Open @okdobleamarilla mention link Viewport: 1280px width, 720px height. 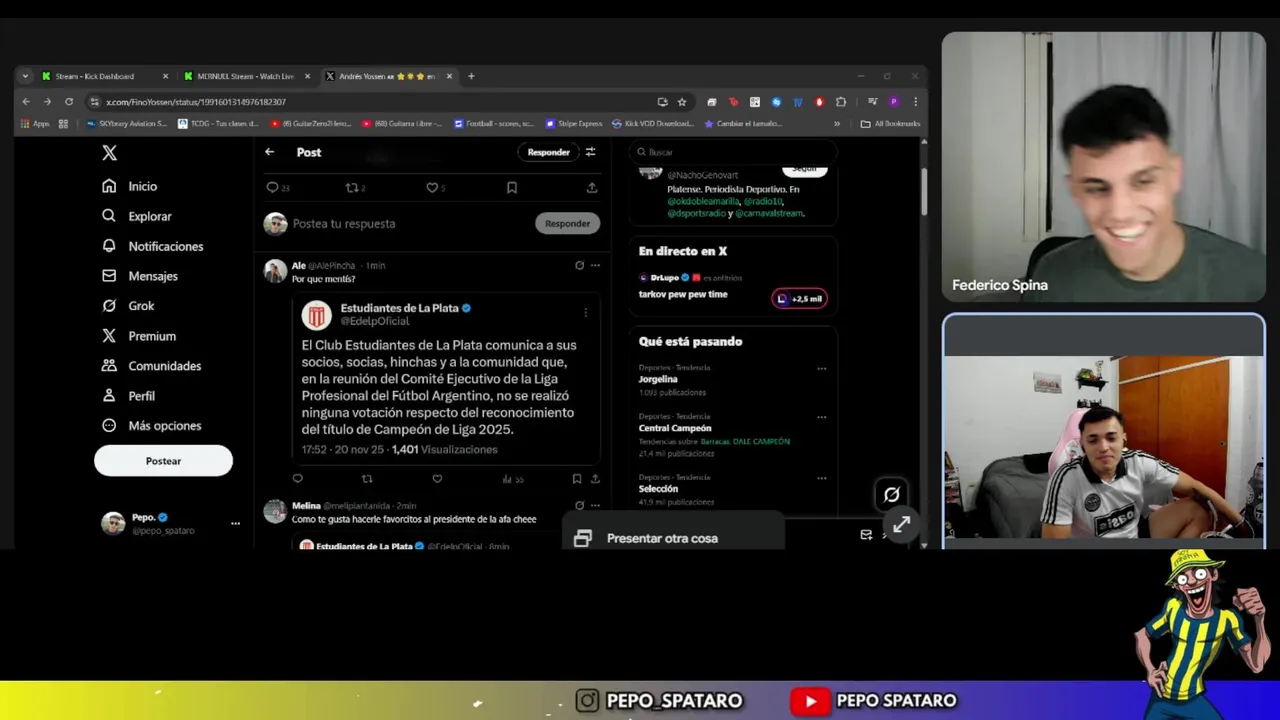tap(703, 201)
